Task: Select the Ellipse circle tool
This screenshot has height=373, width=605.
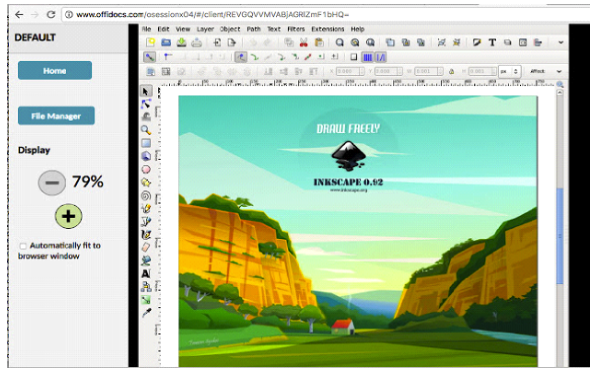Action: click(146, 169)
